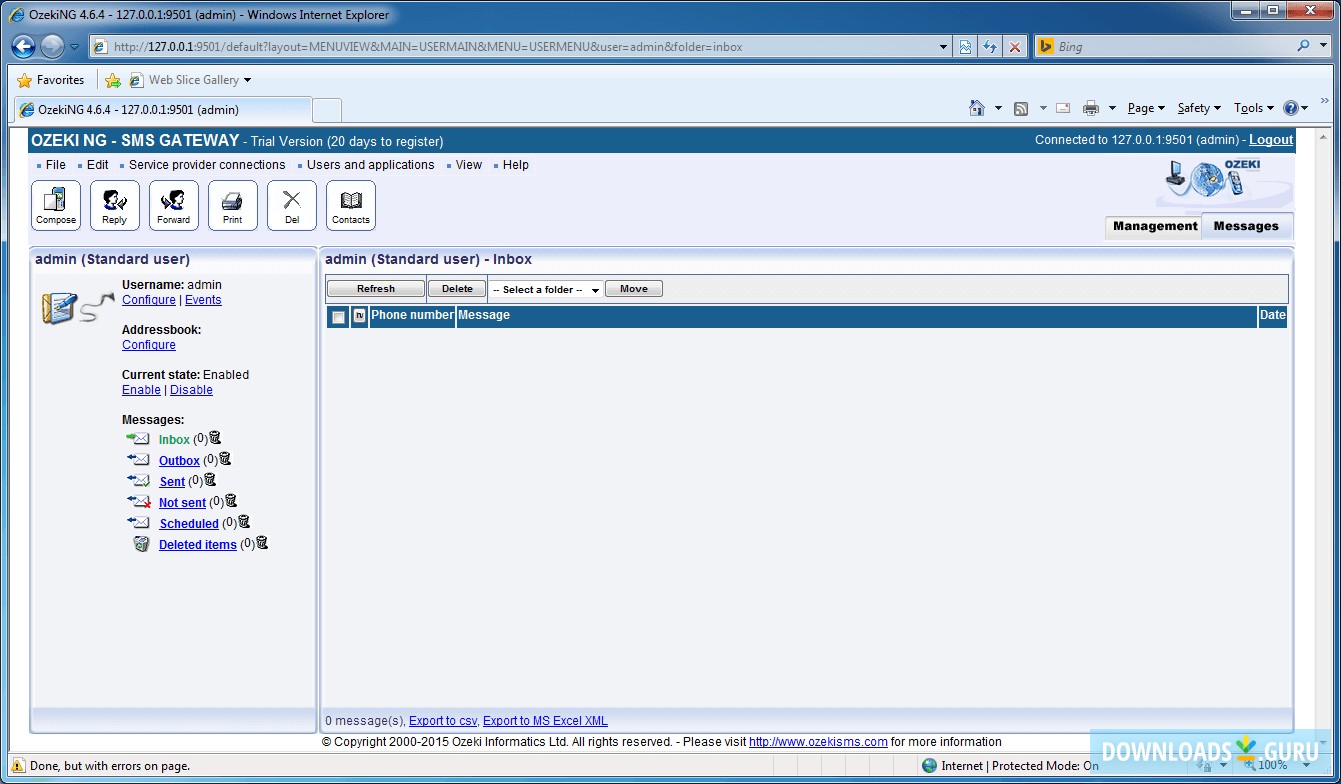The height and width of the screenshot is (784, 1341).
Task: Click the Export to MS Excel XML link
Action: pyautogui.click(x=545, y=721)
